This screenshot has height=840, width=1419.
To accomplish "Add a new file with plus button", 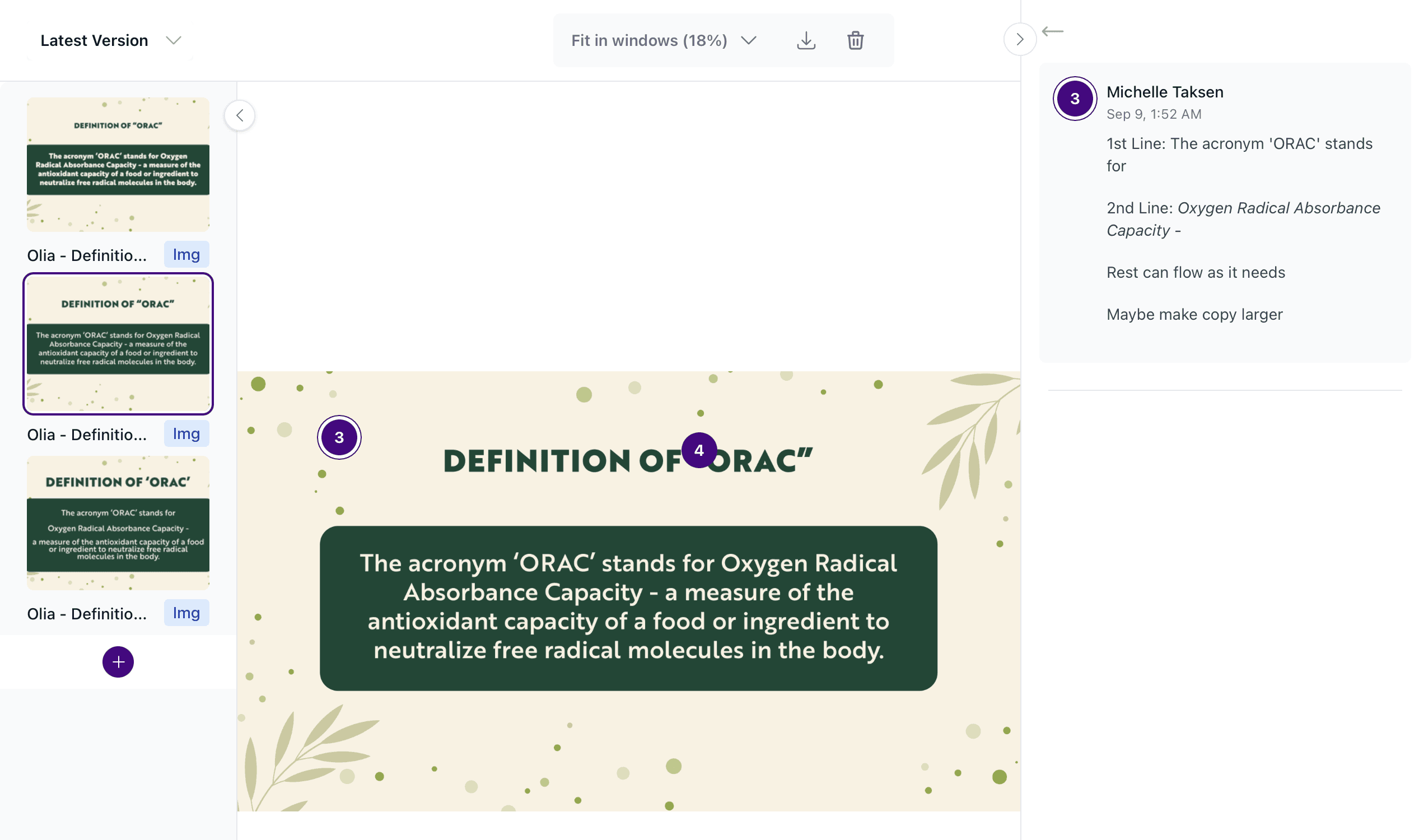I will (118, 662).
